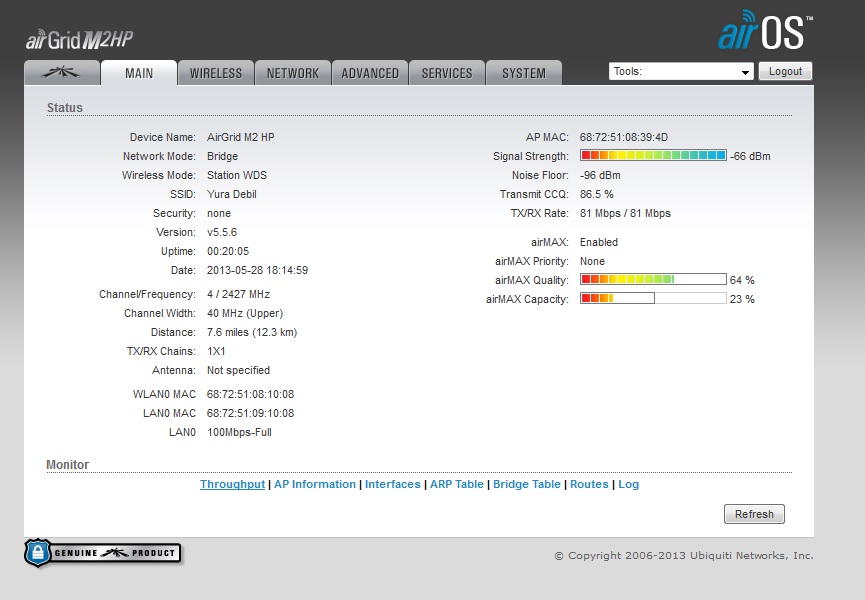View the Bridge Table

527,484
